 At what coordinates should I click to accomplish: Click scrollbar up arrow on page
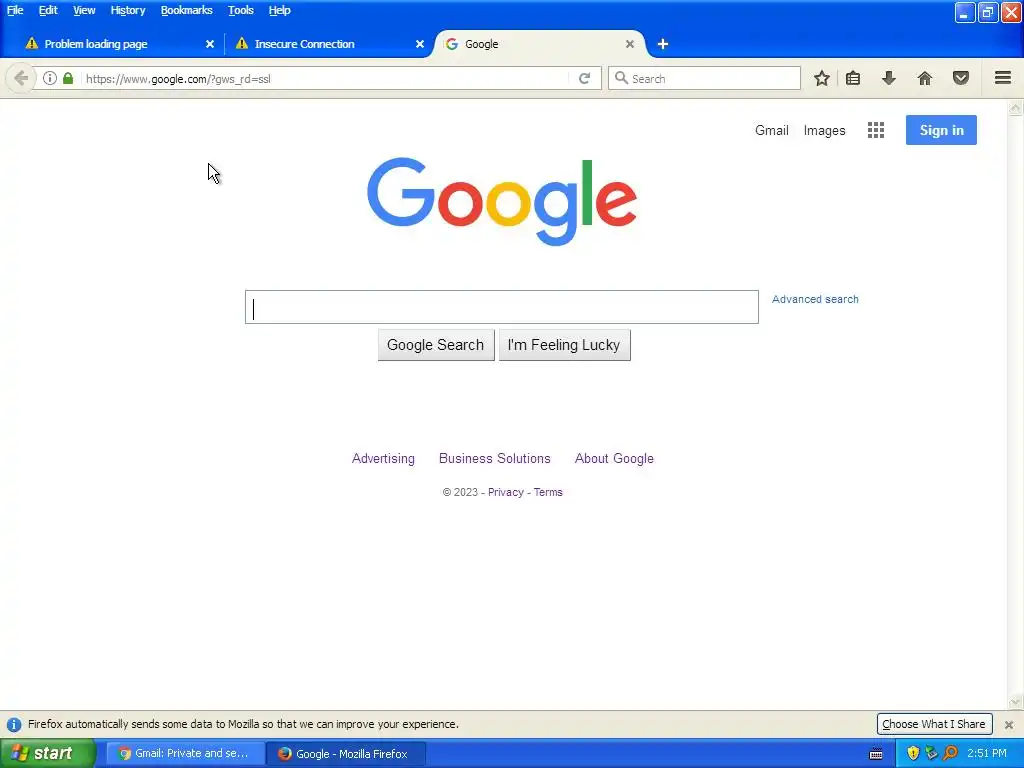[x=1016, y=108]
